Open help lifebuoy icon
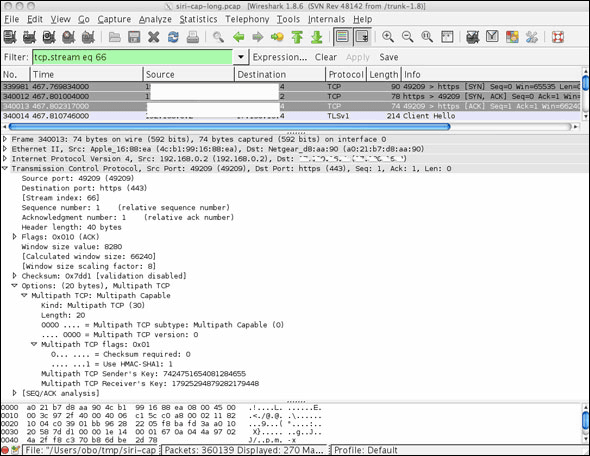Viewport: 590px width, 456px height. pos(558,37)
